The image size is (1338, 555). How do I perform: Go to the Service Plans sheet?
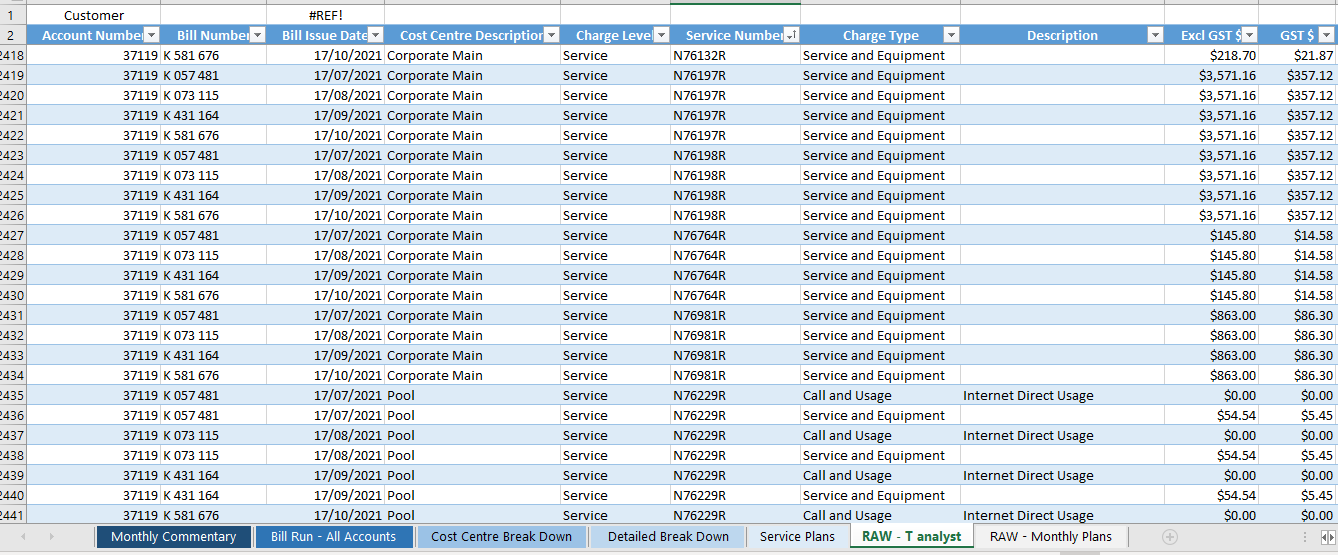(x=797, y=537)
